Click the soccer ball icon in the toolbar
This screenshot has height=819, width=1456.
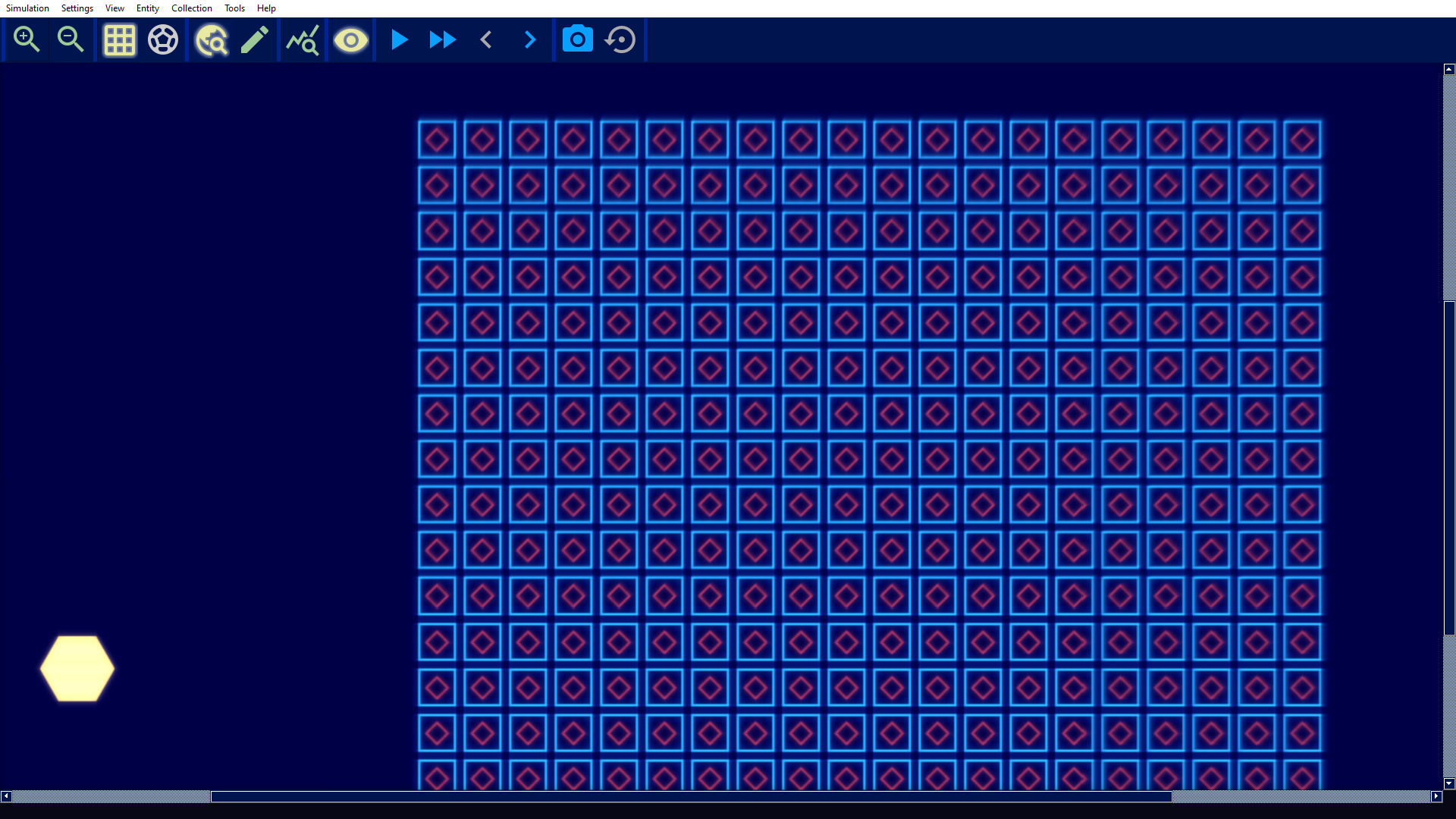click(x=163, y=39)
